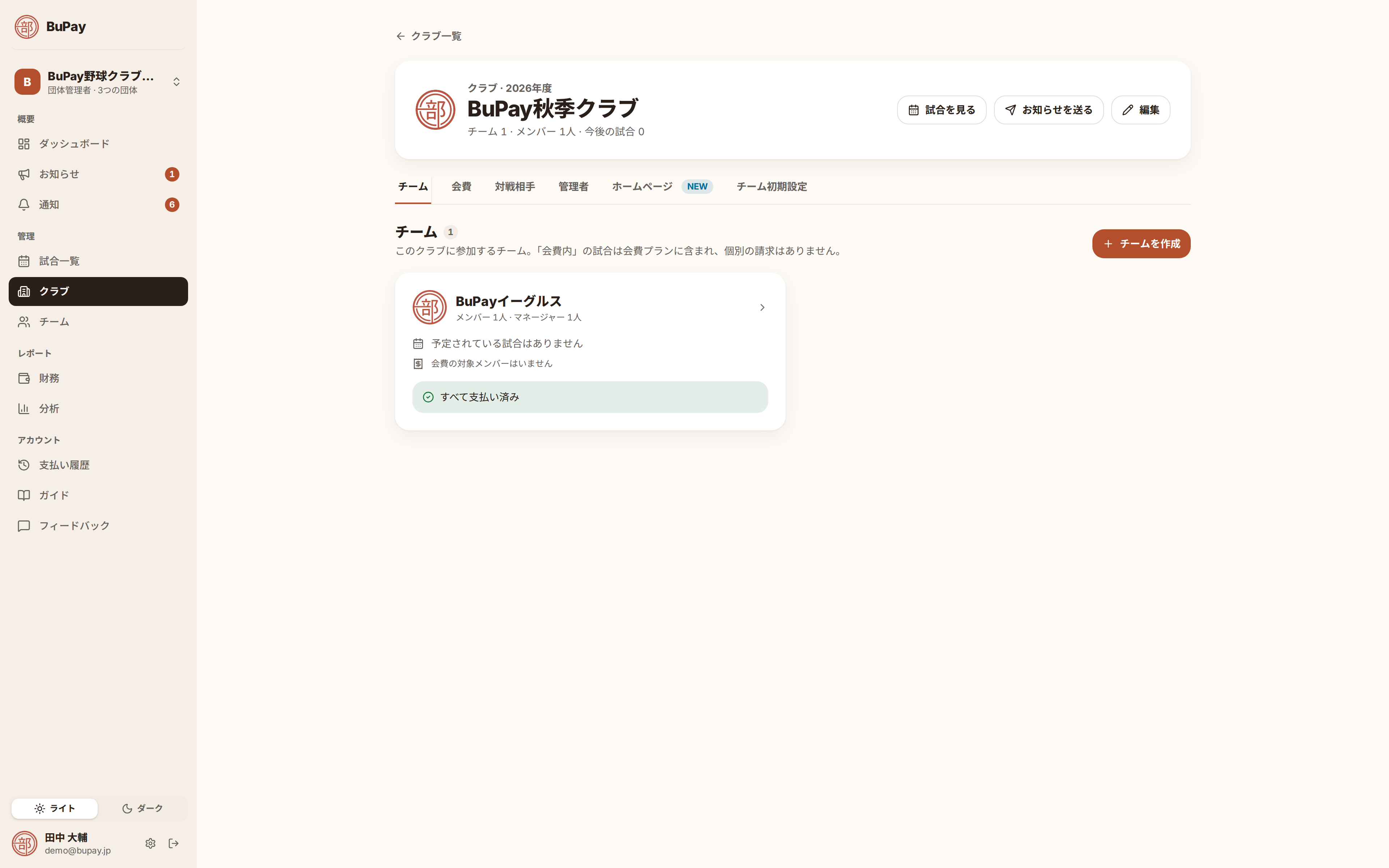Screen dimensions: 1389x868
Task: Click the ガイド book icon
Action: [24, 495]
